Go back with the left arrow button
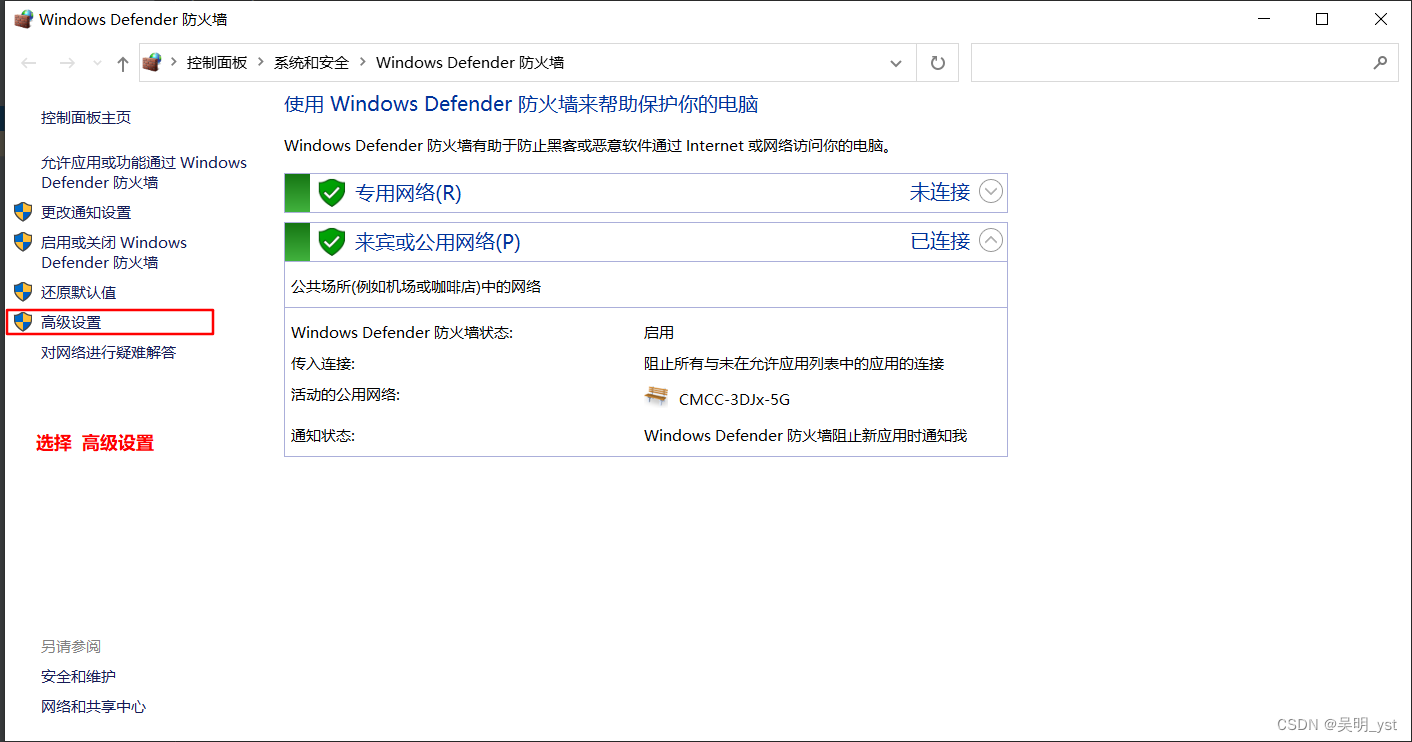Screen dimensions: 1412x742 pos(29,63)
